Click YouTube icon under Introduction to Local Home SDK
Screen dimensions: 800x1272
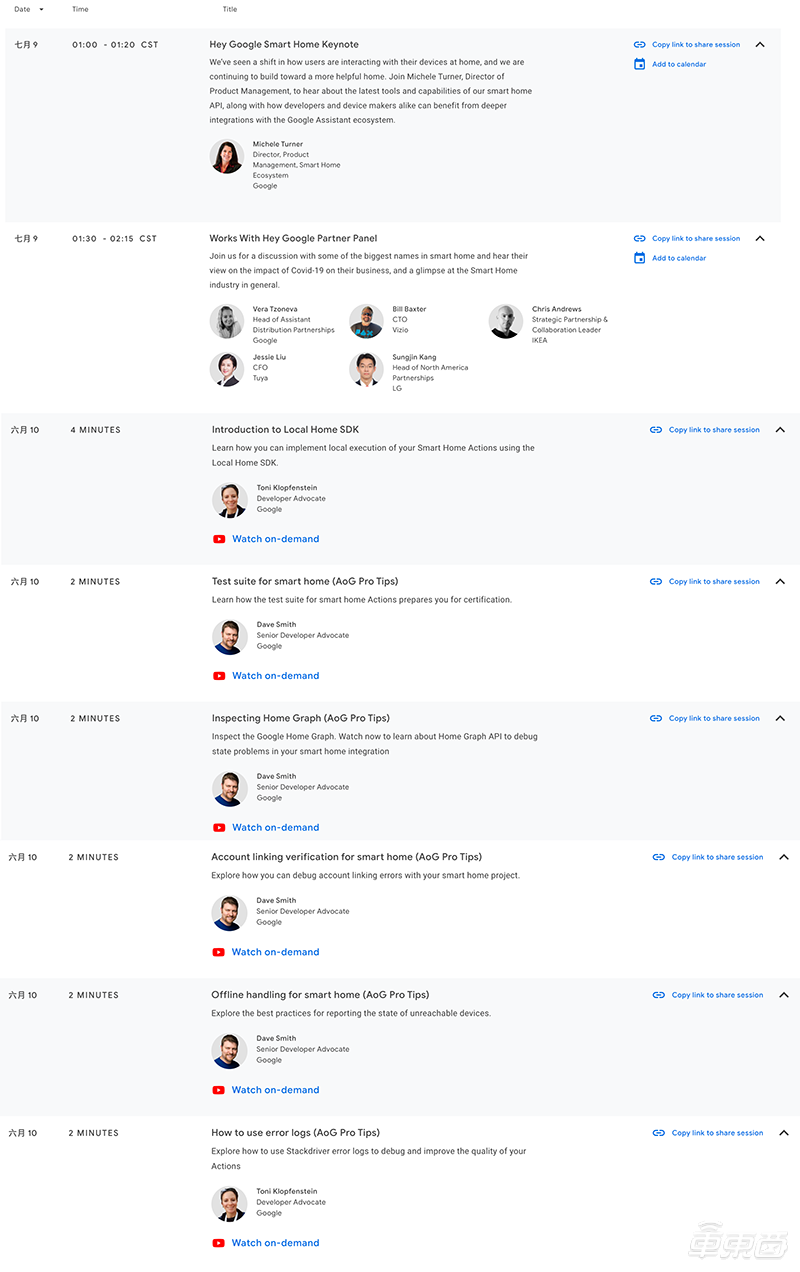219,539
